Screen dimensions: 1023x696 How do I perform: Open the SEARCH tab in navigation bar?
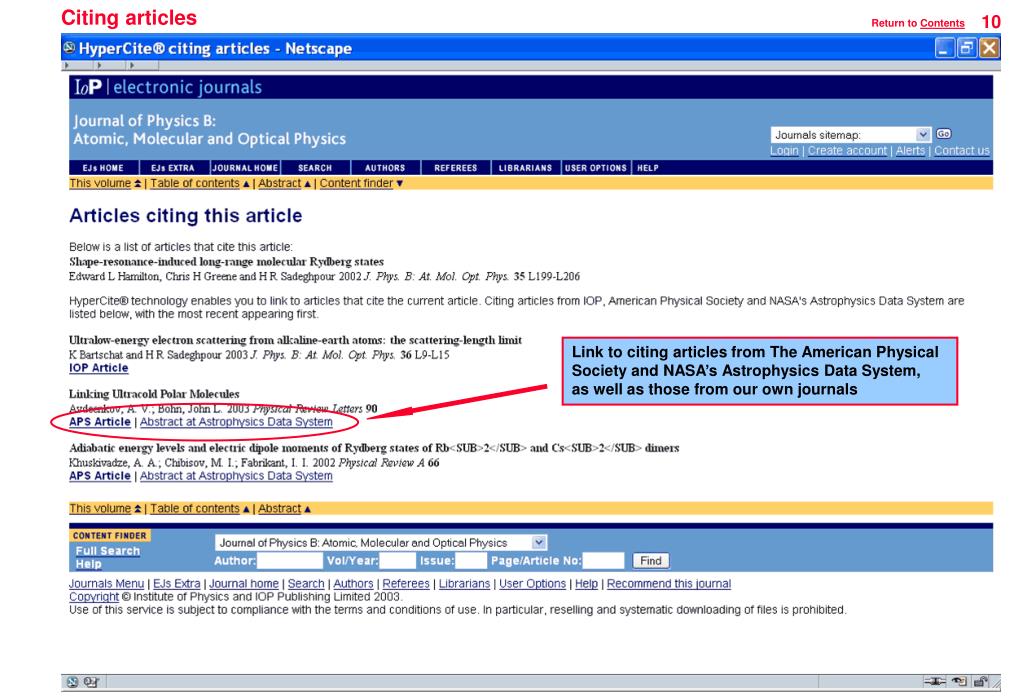315,168
